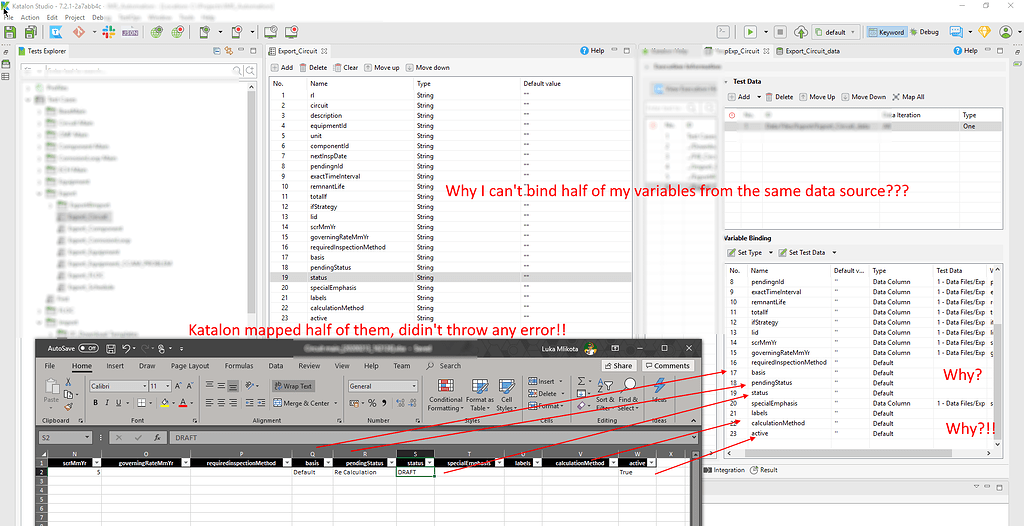Click the advanced search icon in Tests Explorer
The width and height of the screenshot is (1024, 526).
251,70
